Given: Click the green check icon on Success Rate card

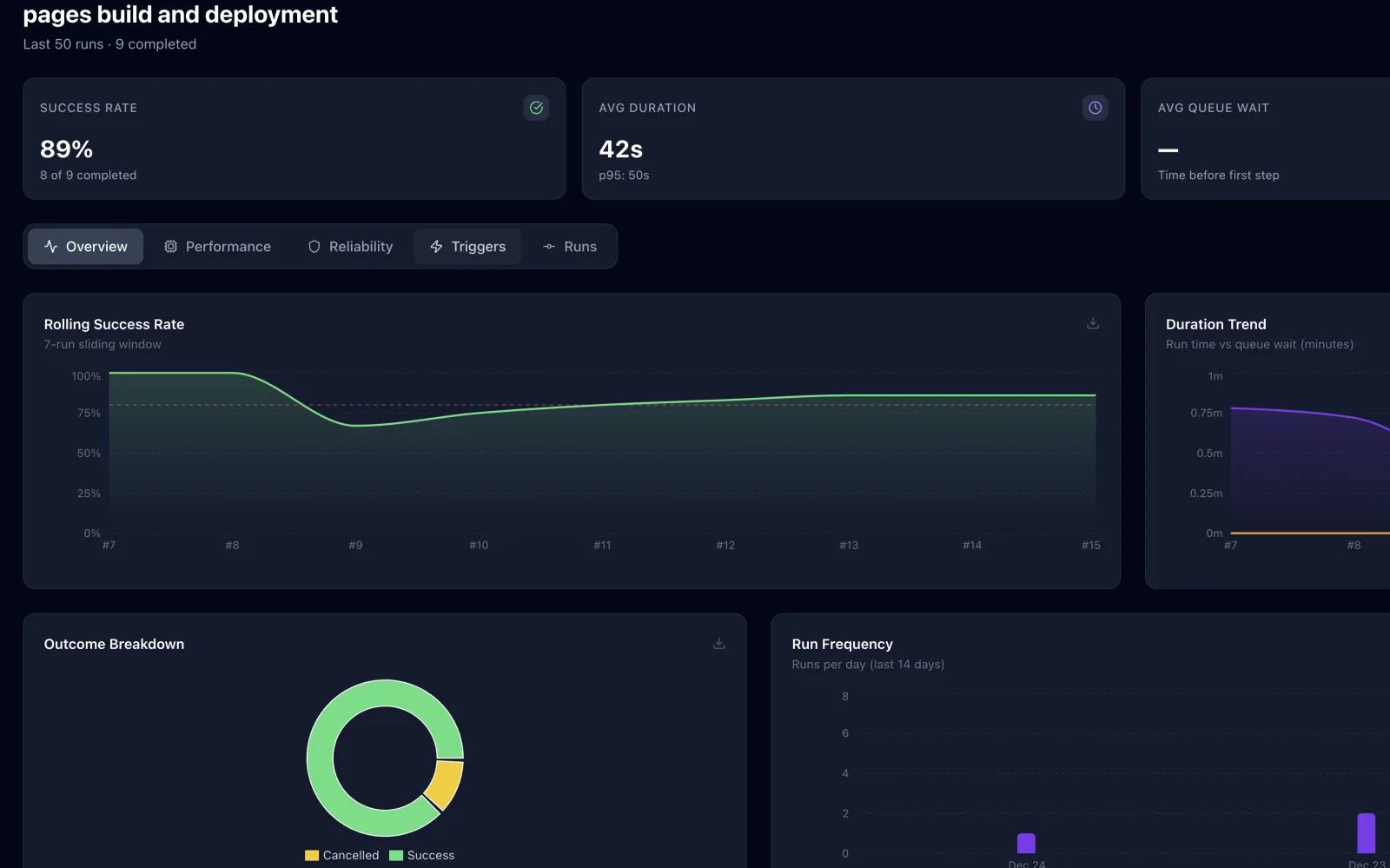Looking at the screenshot, I should pos(536,108).
